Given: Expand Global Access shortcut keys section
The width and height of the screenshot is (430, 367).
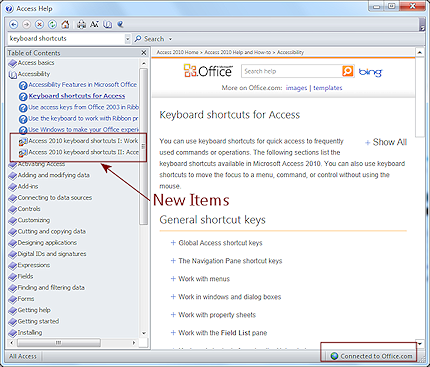Looking at the screenshot, I should point(216,243).
